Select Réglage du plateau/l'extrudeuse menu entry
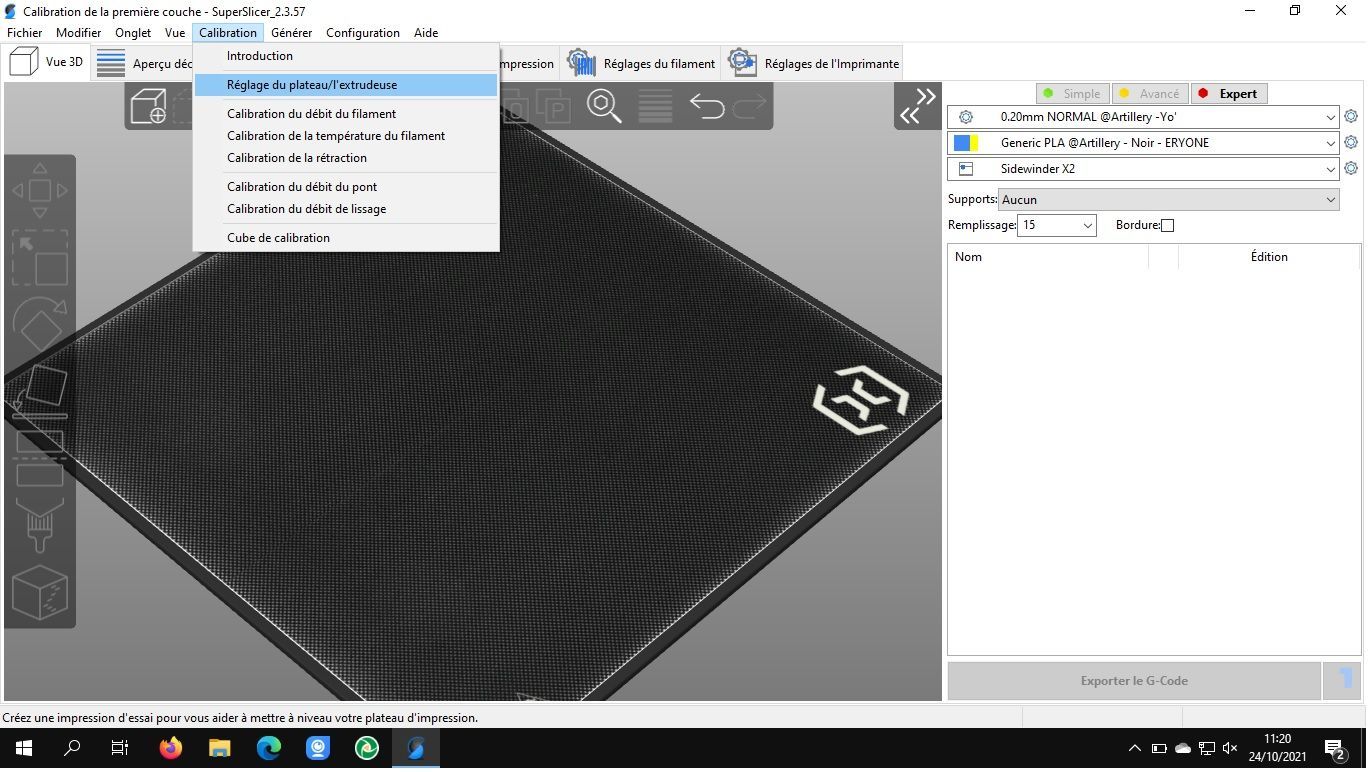The width and height of the screenshot is (1368, 772). click(345, 85)
